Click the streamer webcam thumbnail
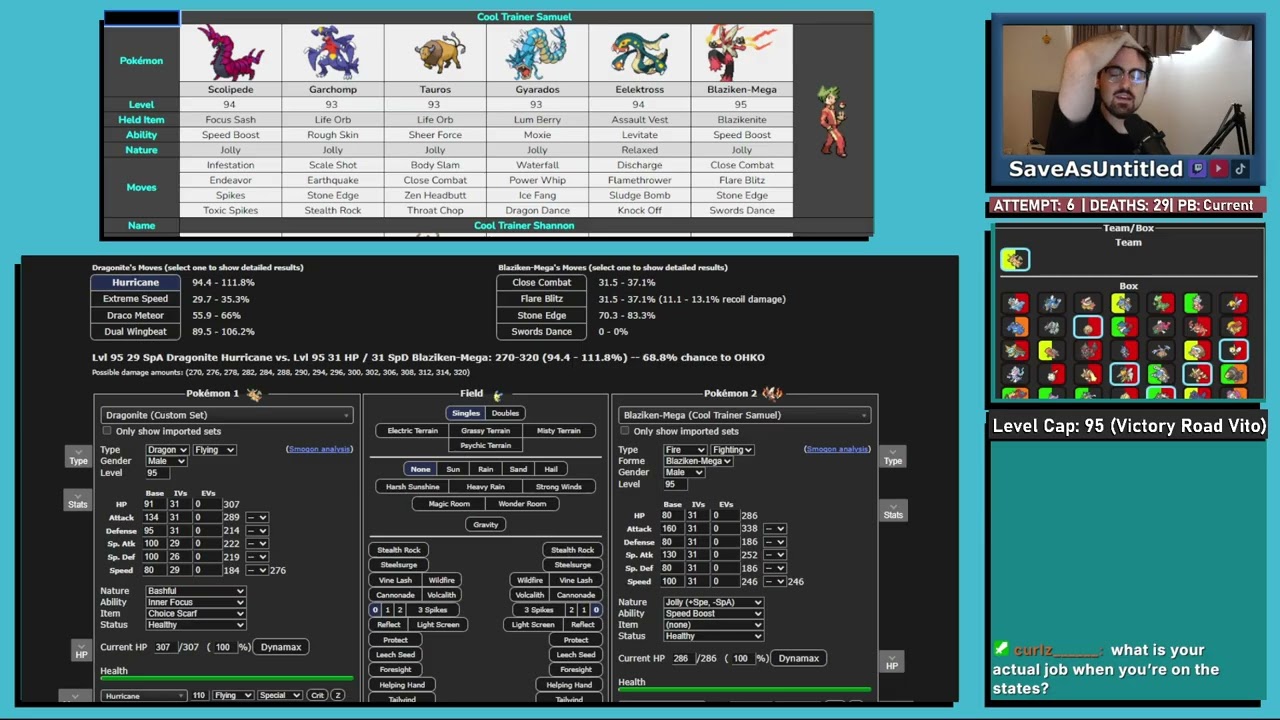The height and width of the screenshot is (720, 1280). pyautogui.click(x=1127, y=90)
